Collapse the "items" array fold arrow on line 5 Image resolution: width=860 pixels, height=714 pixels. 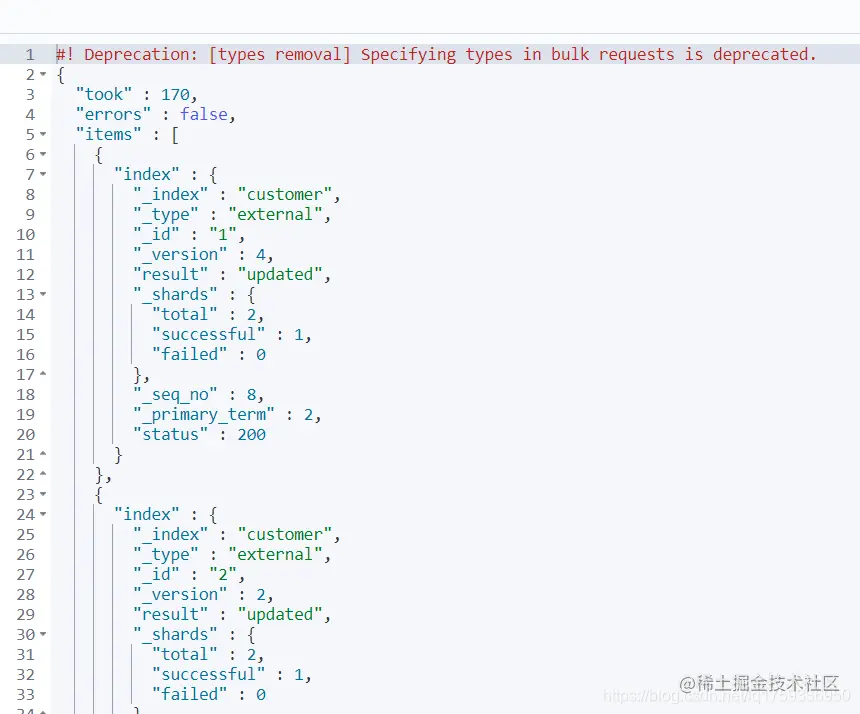[x=43, y=134]
